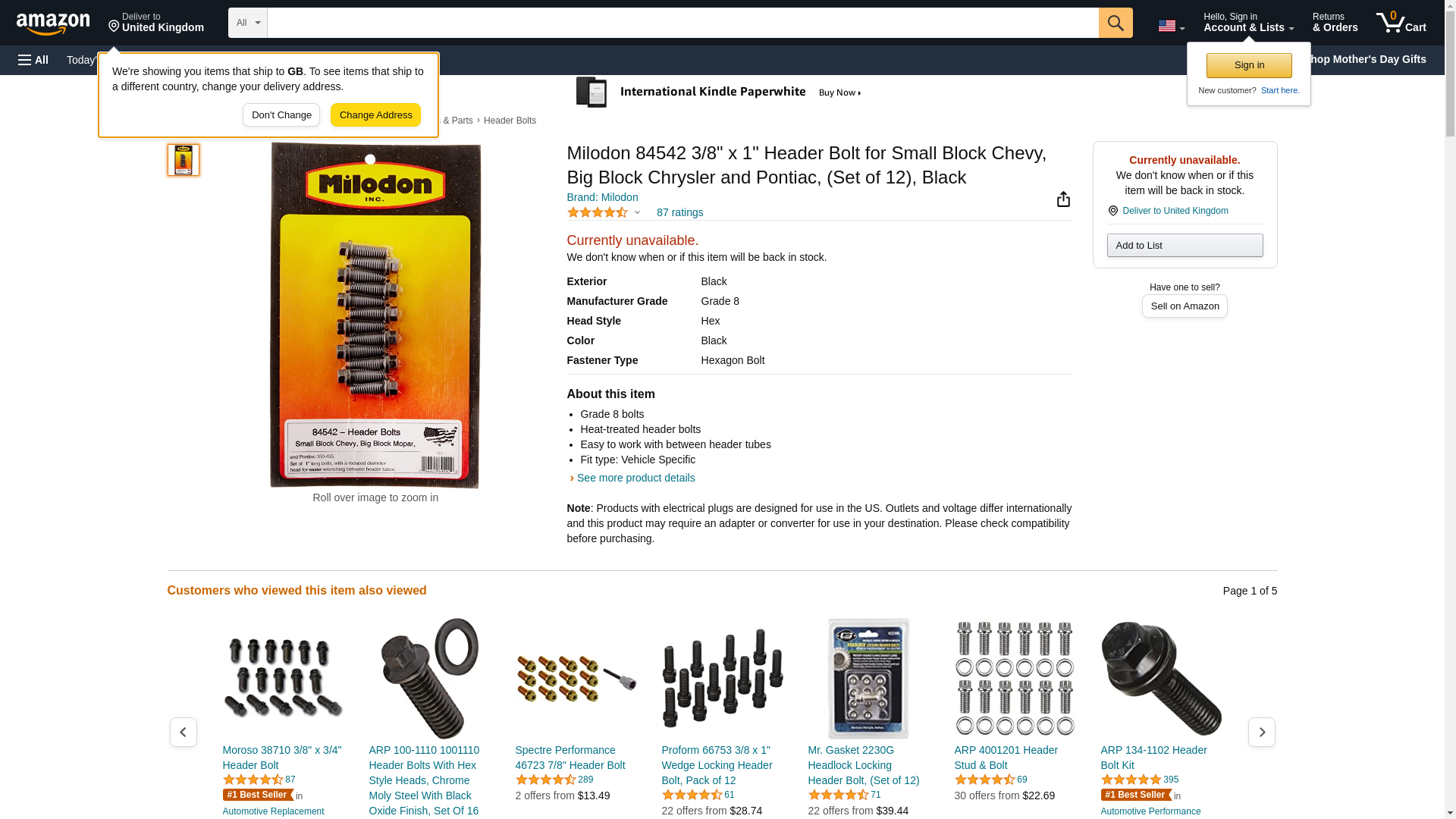
Task: Click the search magnifier Go button
Action: 1116,23
